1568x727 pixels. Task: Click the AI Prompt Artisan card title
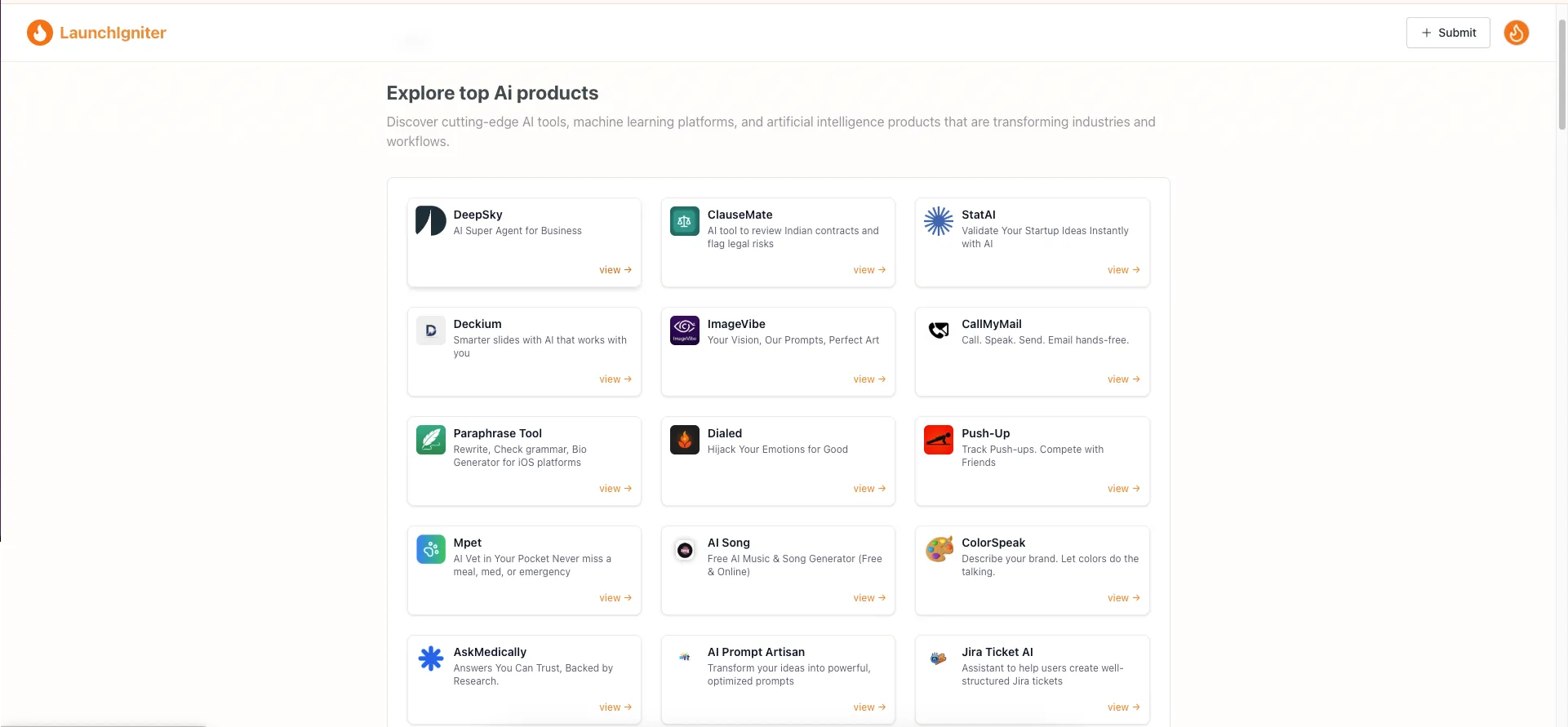756,652
